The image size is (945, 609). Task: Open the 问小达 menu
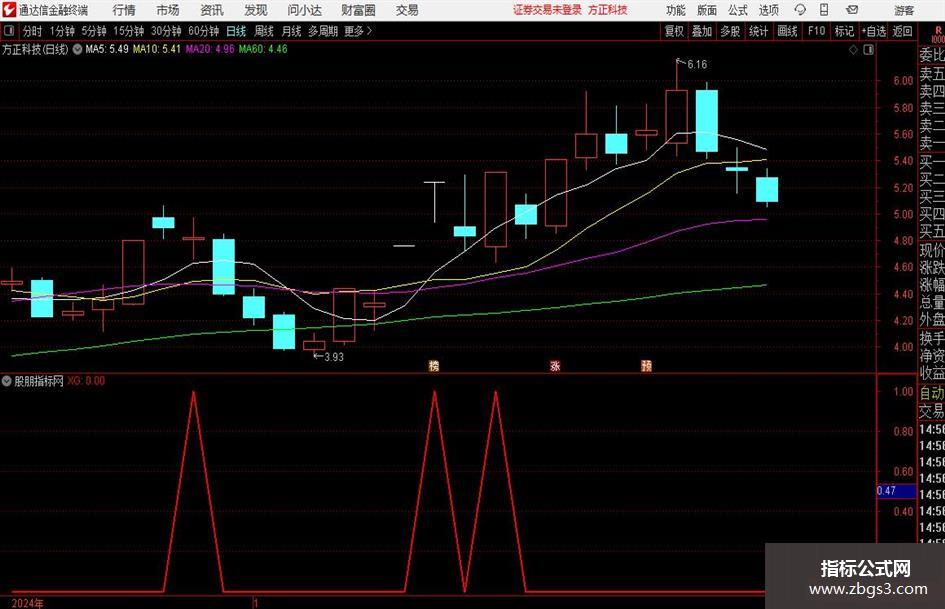click(304, 10)
